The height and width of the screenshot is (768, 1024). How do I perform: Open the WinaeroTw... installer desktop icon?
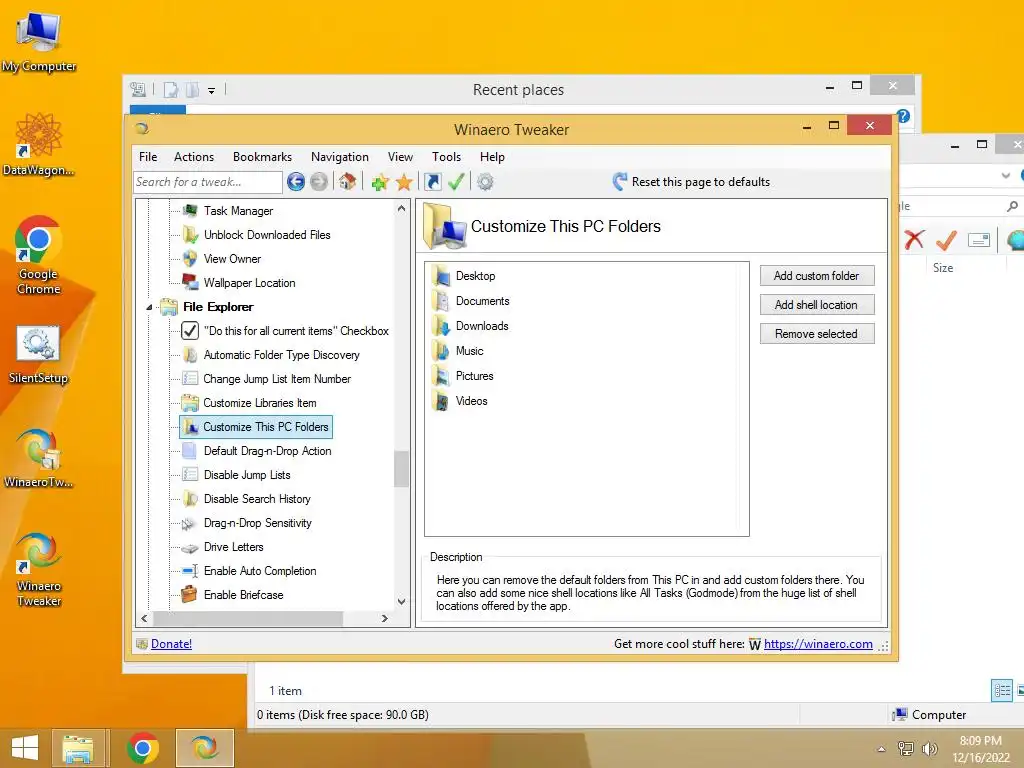pyautogui.click(x=39, y=457)
